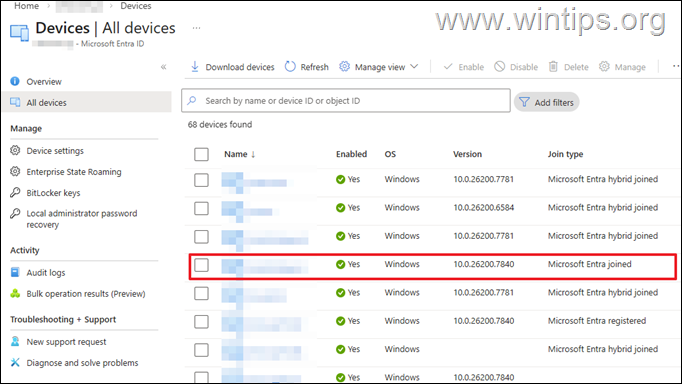
Task: Click the Local administrator password recovery key icon
Action: (x=15, y=213)
